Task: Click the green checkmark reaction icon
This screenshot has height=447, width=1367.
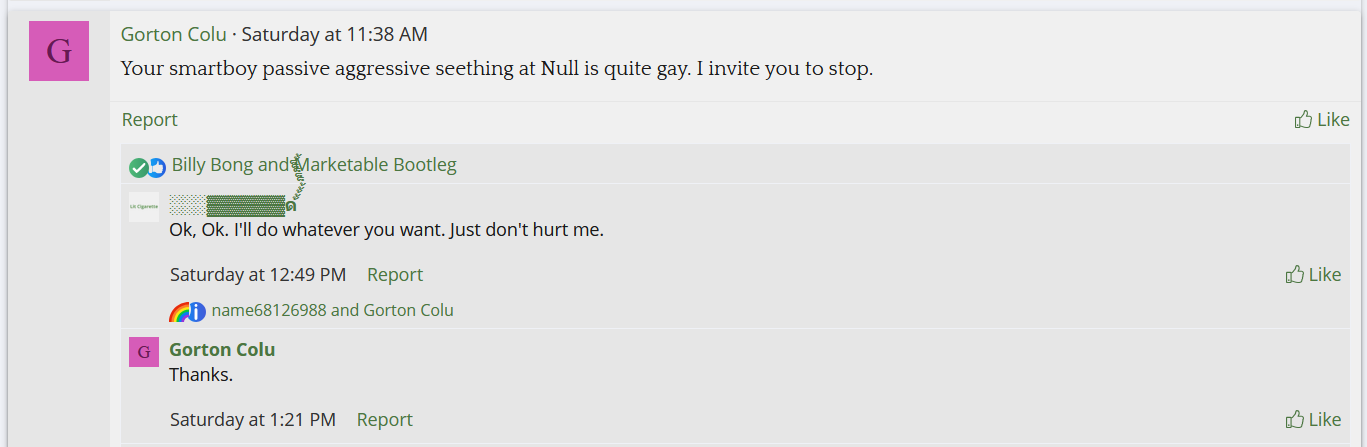Action: point(139,167)
